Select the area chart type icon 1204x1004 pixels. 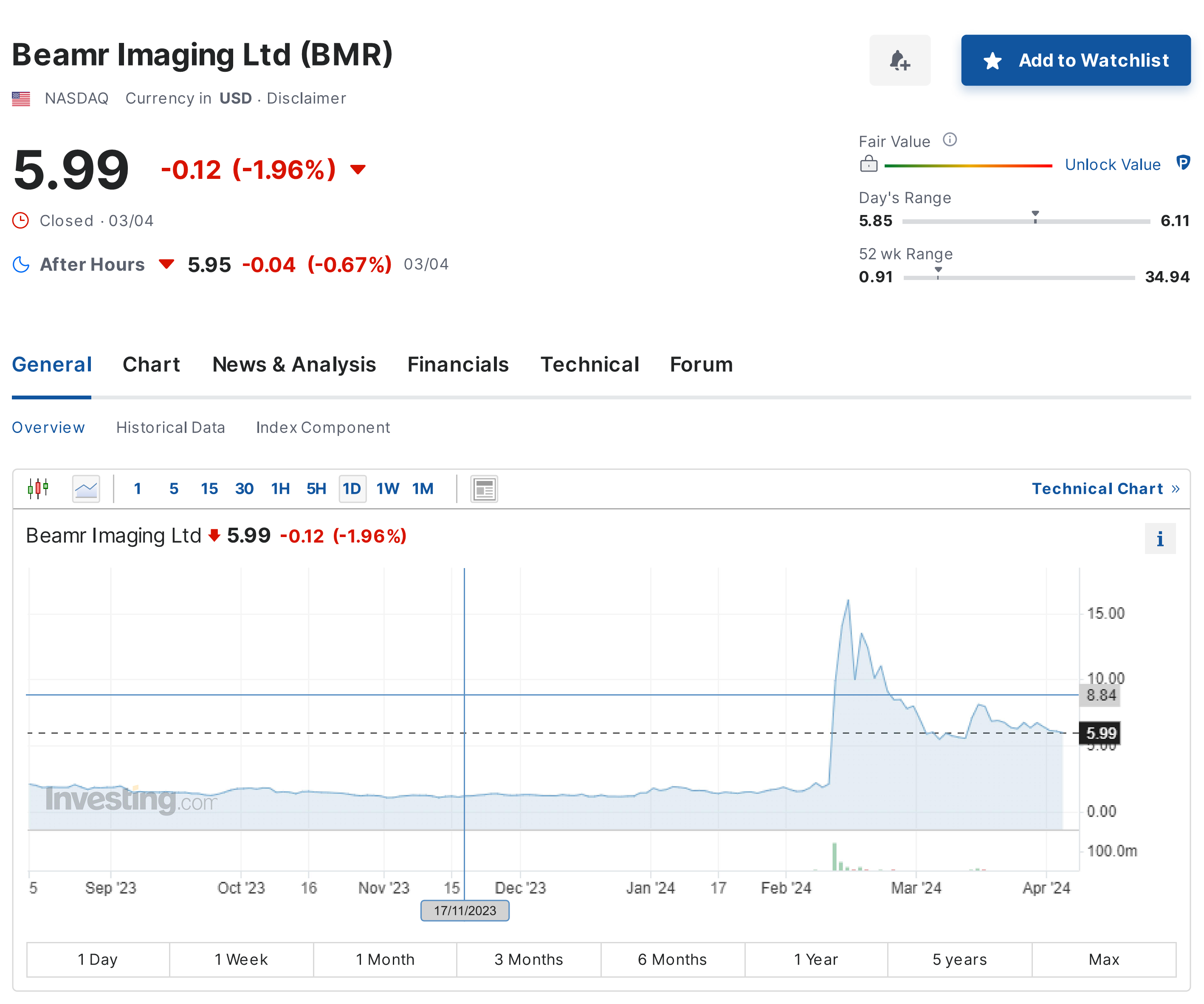click(x=86, y=488)
